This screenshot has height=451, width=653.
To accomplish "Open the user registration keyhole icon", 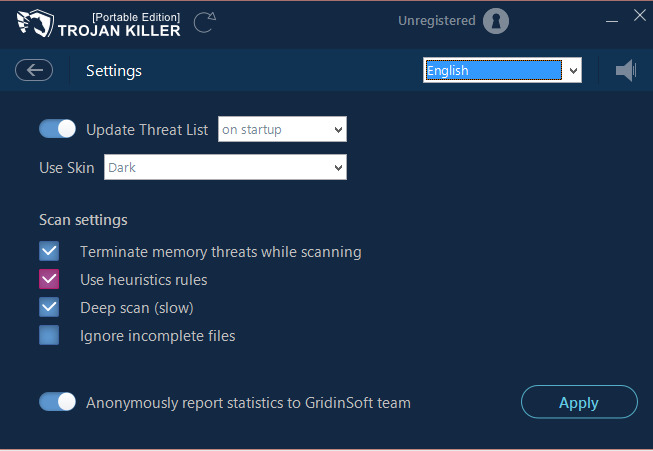I will click(496, 21).
